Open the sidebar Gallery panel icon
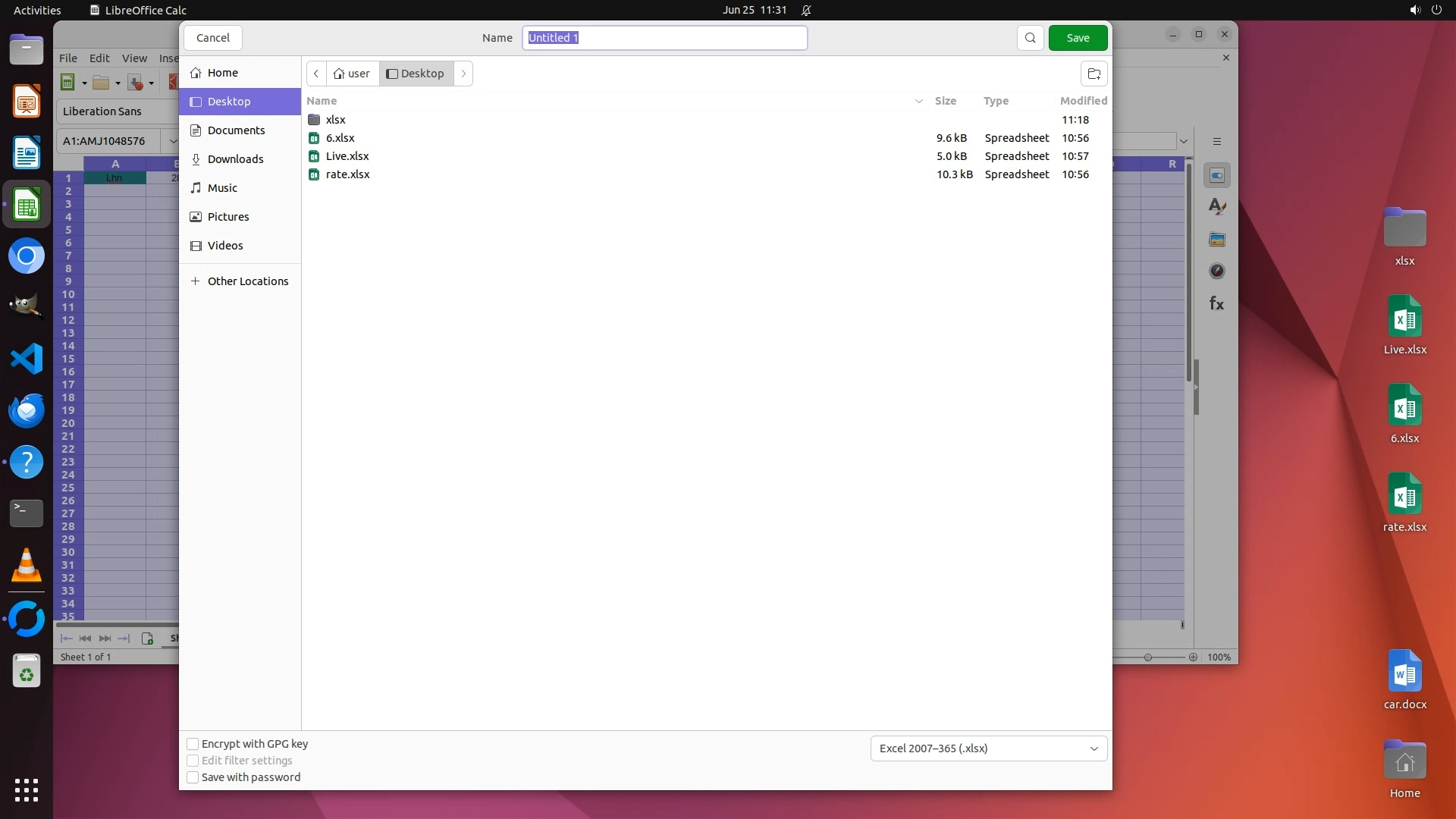Screen dimensions: 1456x819 1217,240
